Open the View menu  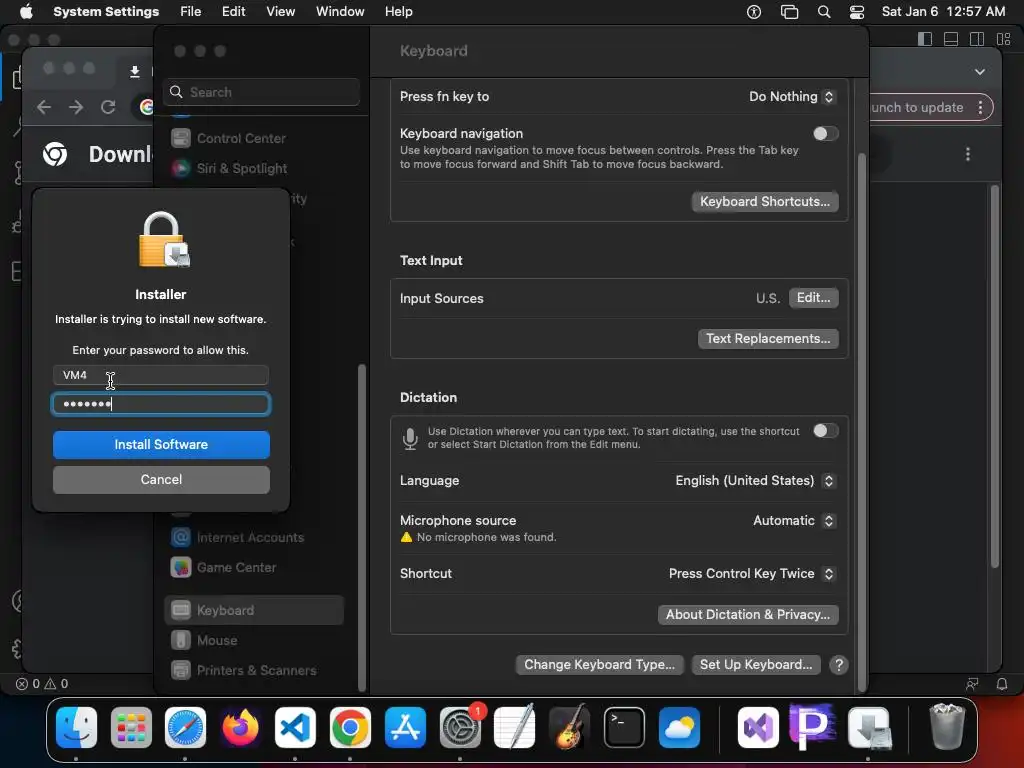point(281,12)
